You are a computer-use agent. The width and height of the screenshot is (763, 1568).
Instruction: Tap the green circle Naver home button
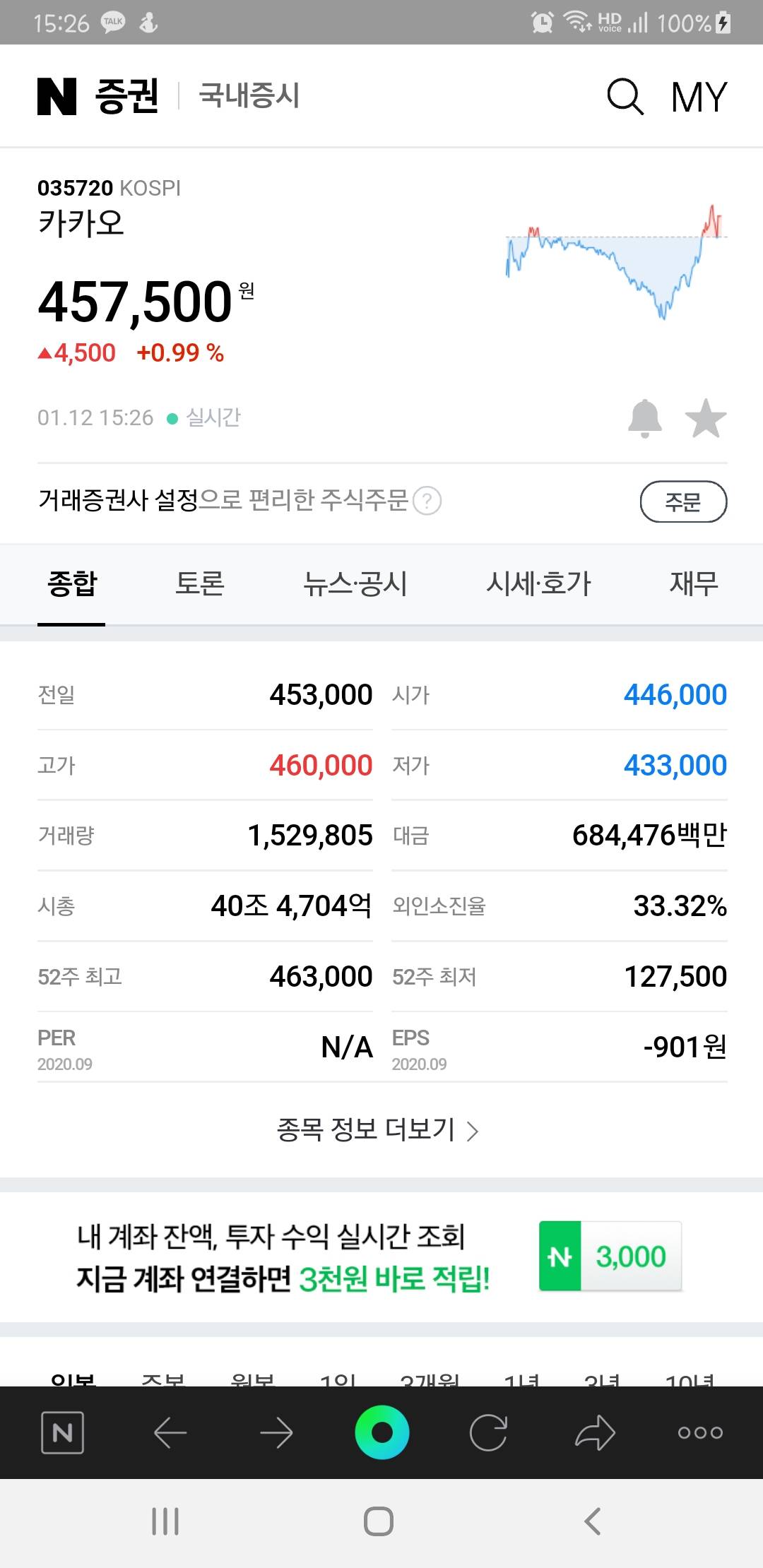tap(381, 1432)
